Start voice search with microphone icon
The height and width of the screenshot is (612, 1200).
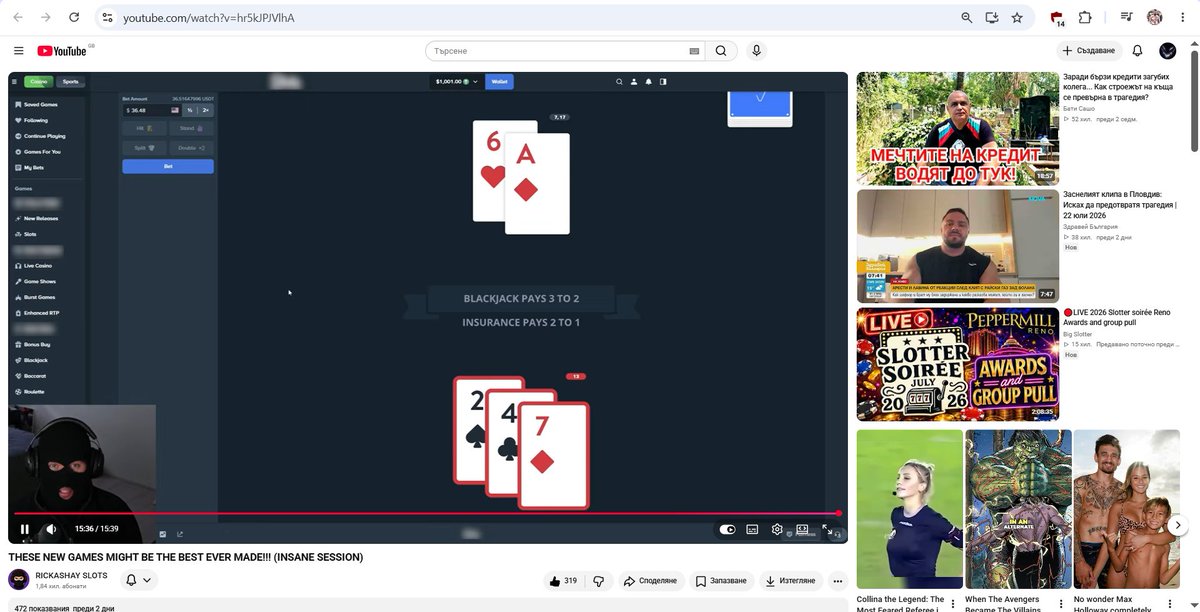pos(756,51)
